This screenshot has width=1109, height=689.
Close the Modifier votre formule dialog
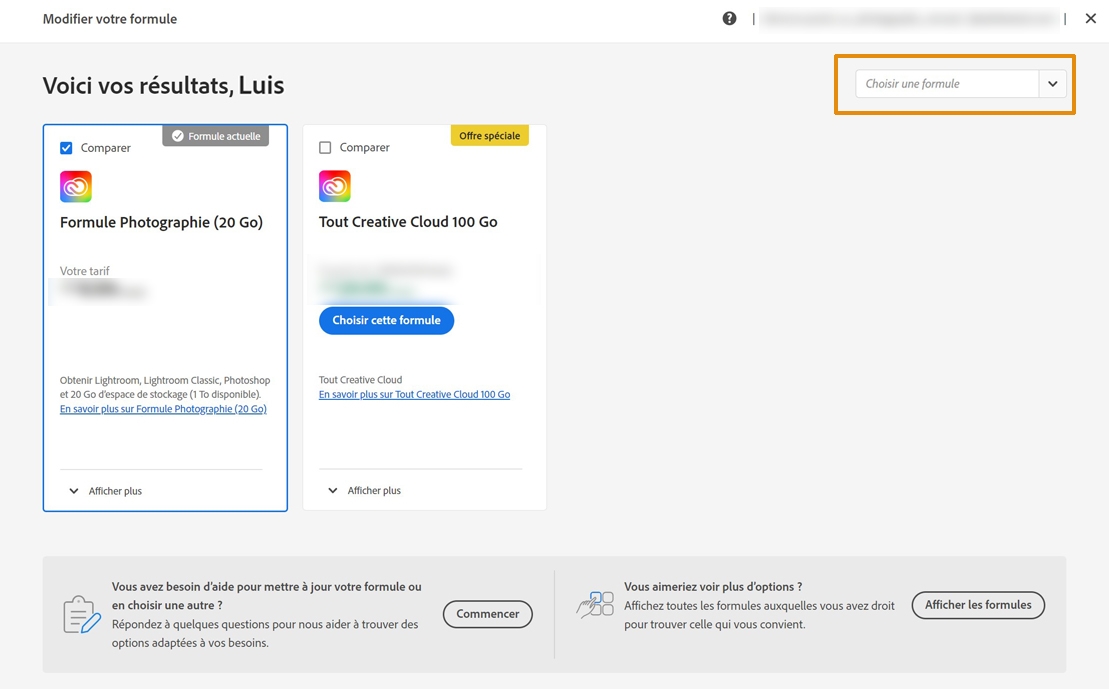click(1091, 19)
